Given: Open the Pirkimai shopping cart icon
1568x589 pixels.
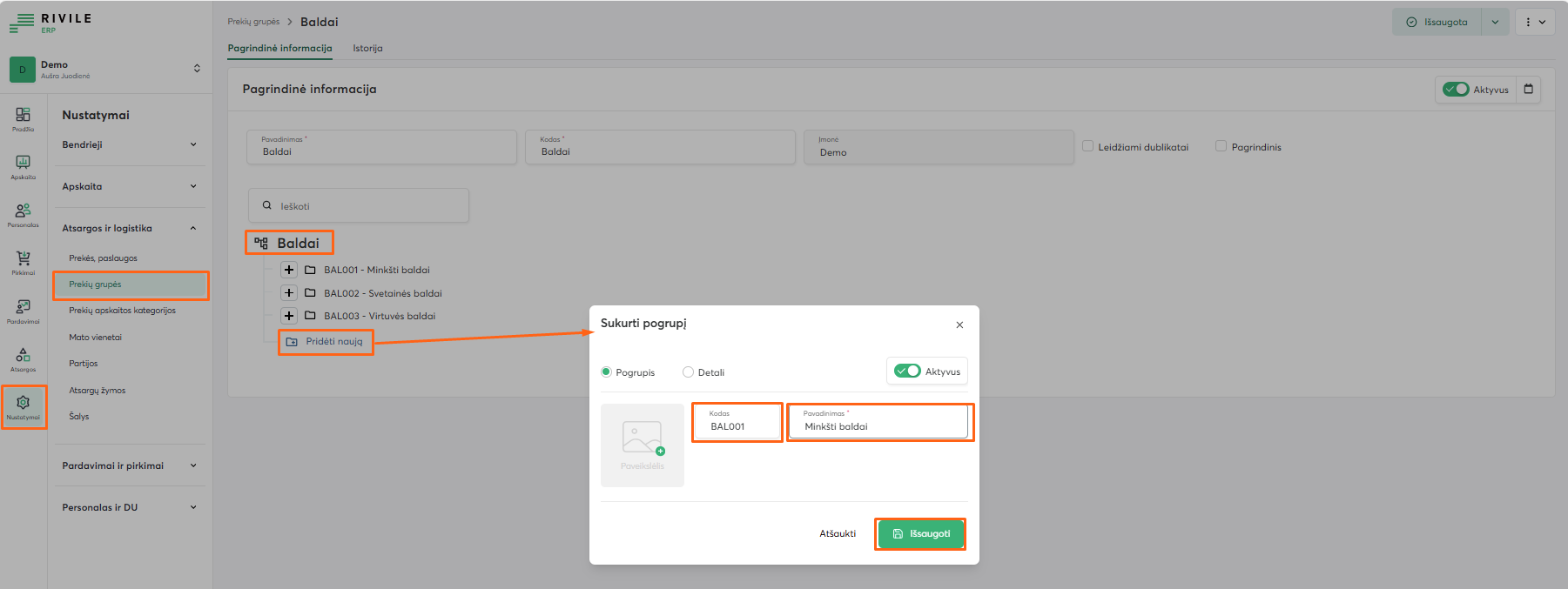Looking at the screenshot, I should [24, 262].
